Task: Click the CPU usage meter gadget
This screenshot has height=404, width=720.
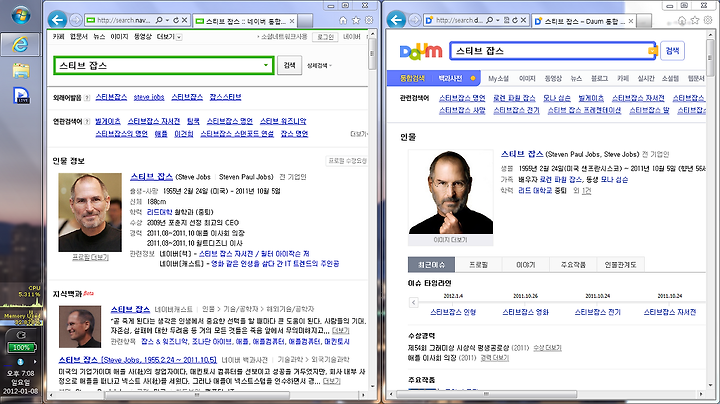Action: [x=22, y=296]
